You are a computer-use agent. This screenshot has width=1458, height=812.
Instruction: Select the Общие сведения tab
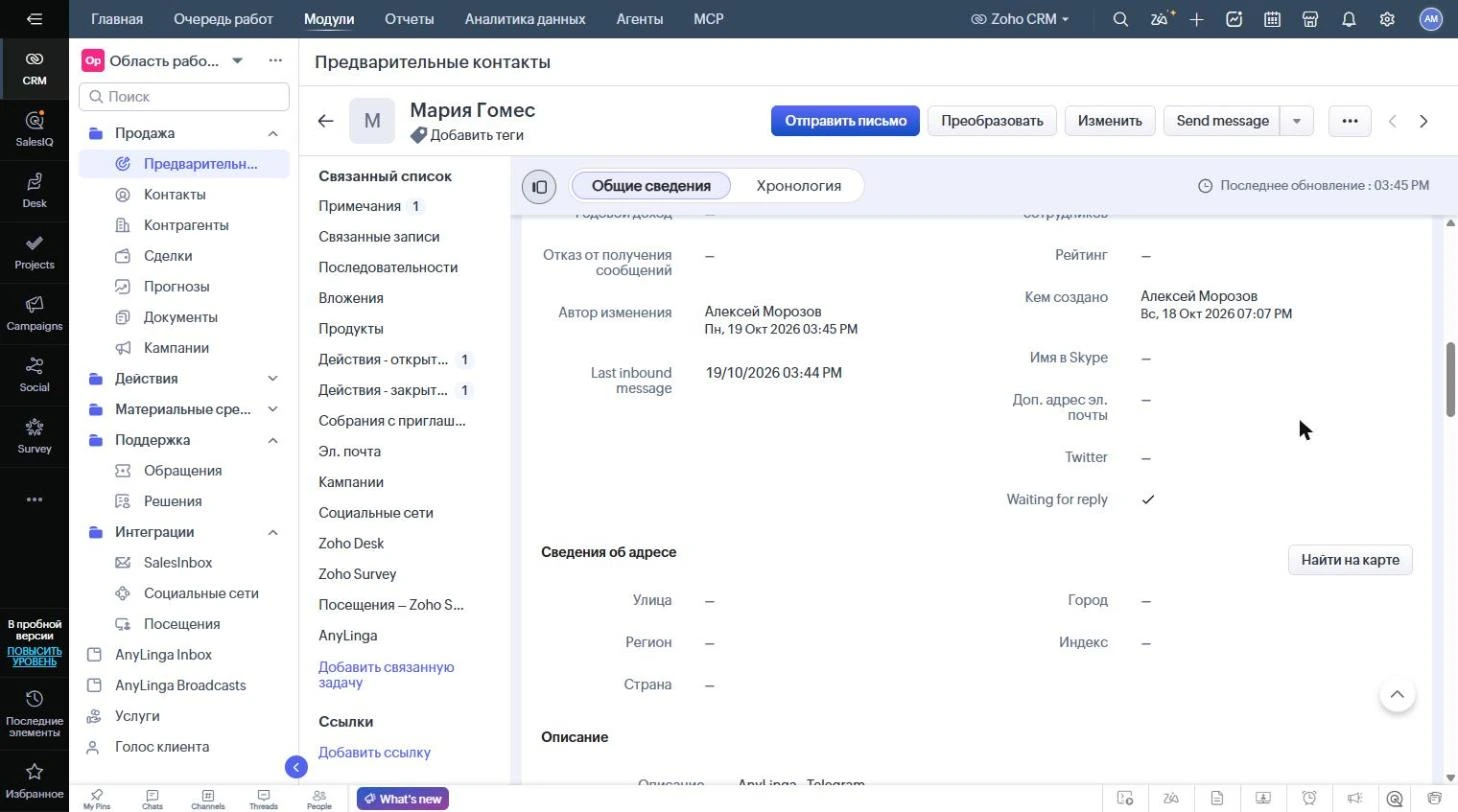coord(651,186)
